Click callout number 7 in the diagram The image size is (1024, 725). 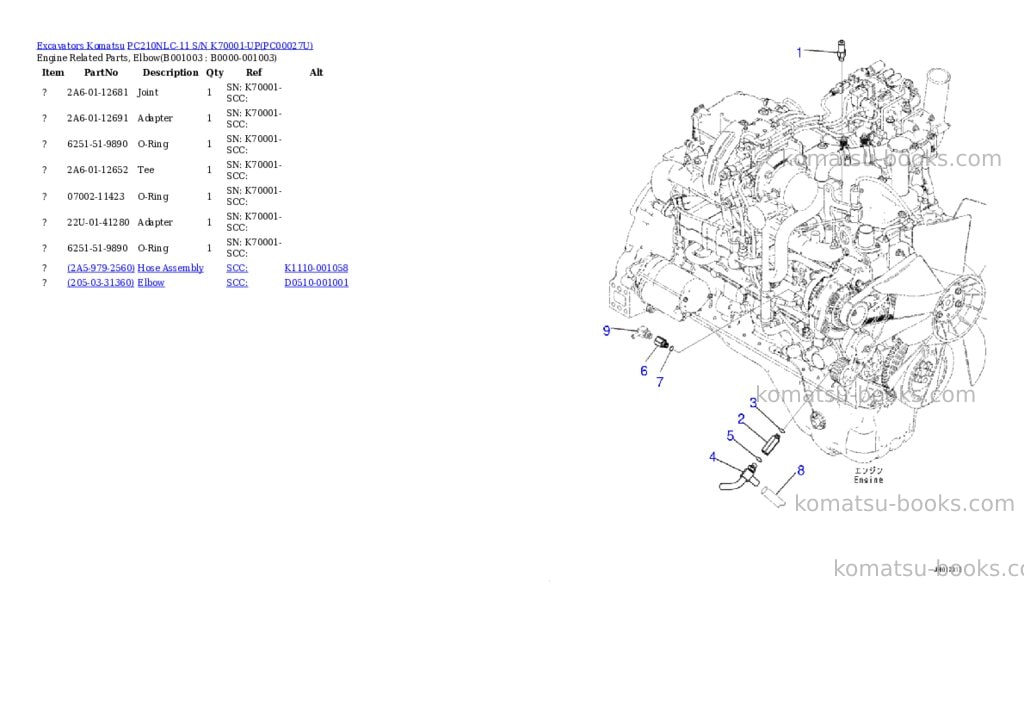(x=660, y=382)
